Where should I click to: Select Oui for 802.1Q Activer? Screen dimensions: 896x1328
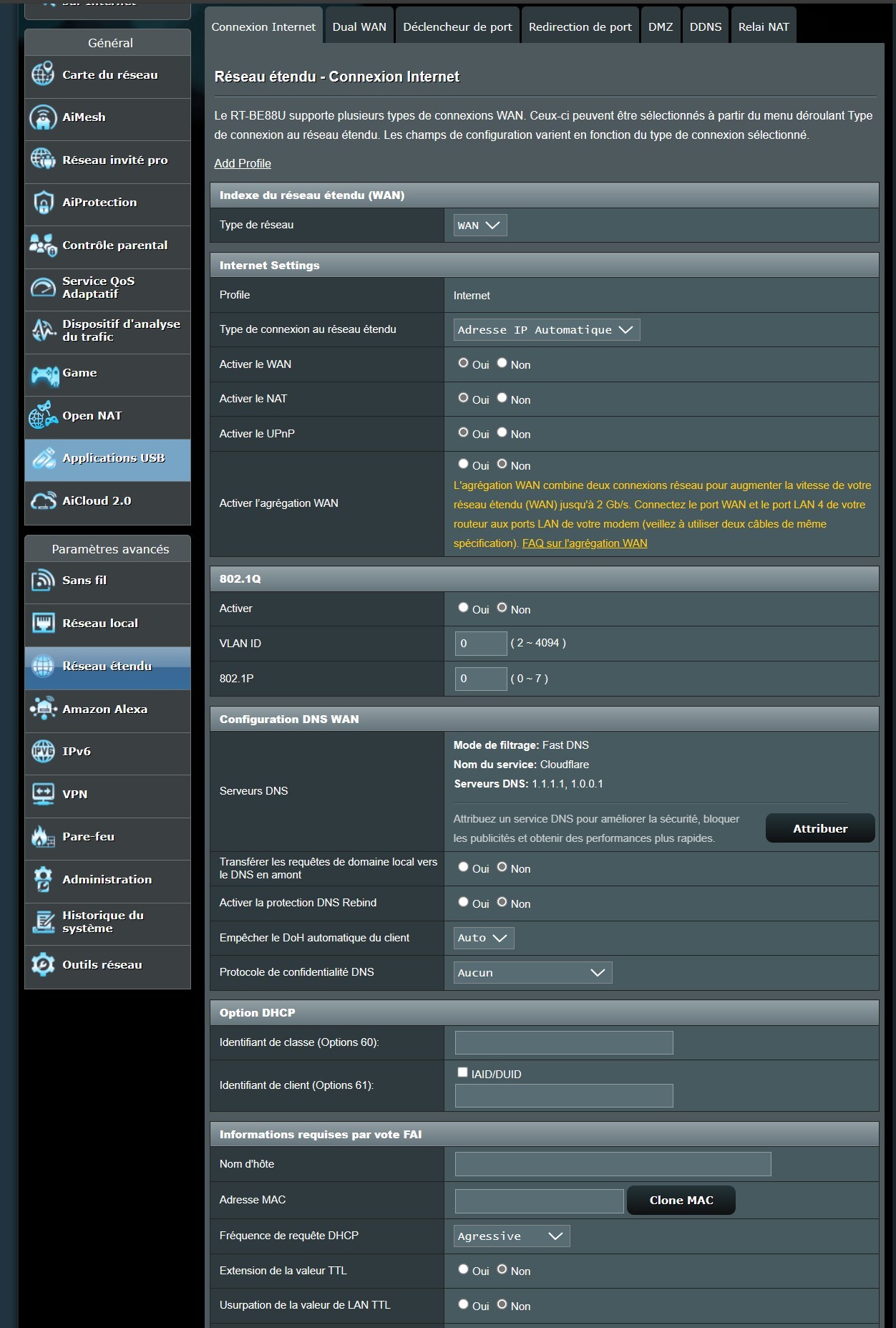463,608
